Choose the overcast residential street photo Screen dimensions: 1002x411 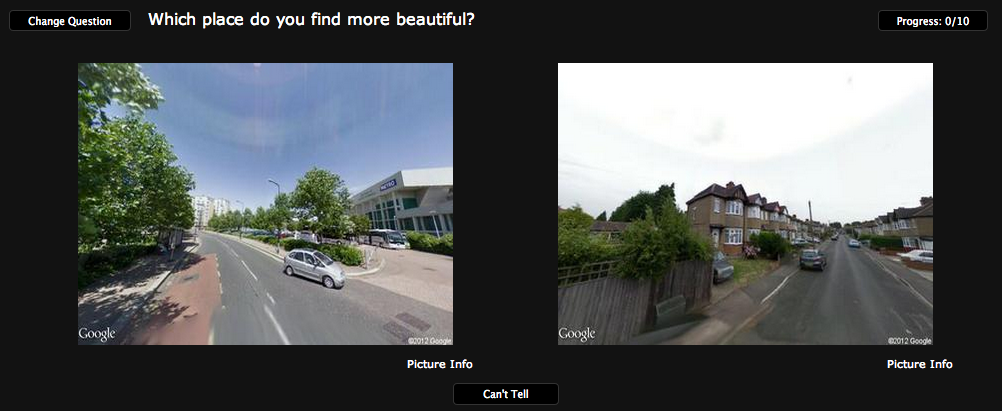[x=745, y=204]
